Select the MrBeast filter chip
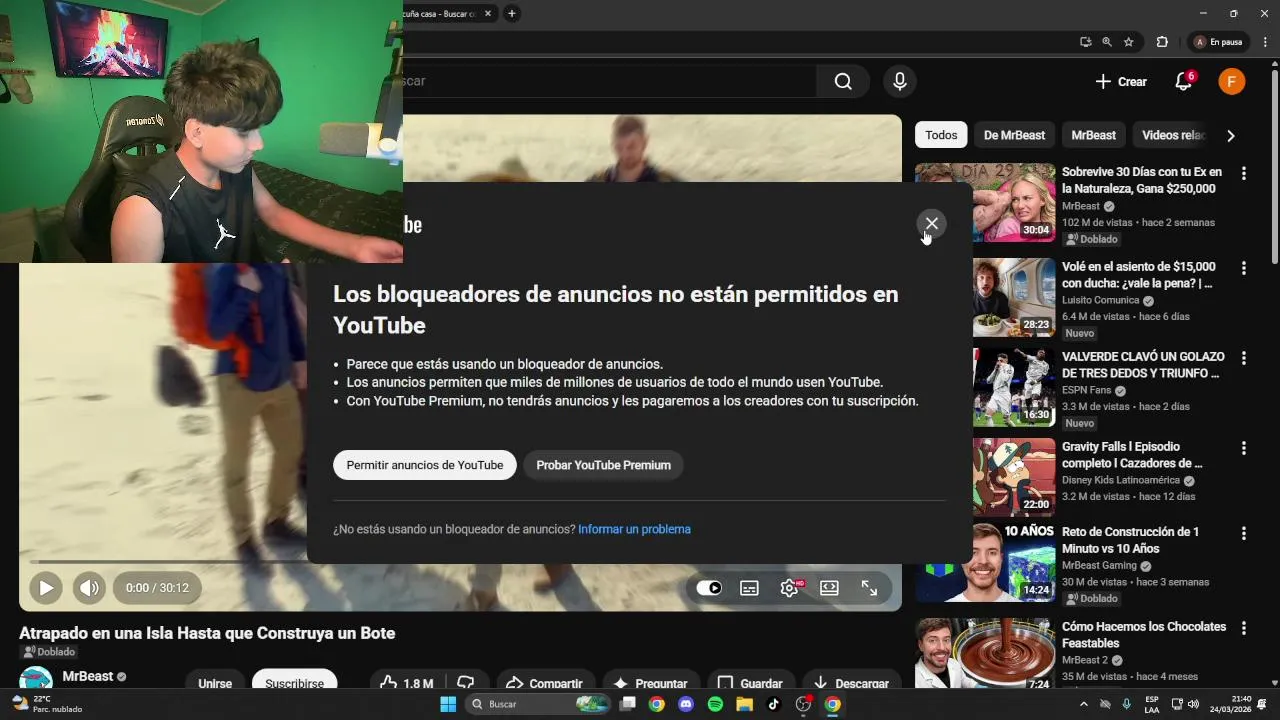Image resolution: width=1280 pixels, height=720 pixels. point(1093,135)
